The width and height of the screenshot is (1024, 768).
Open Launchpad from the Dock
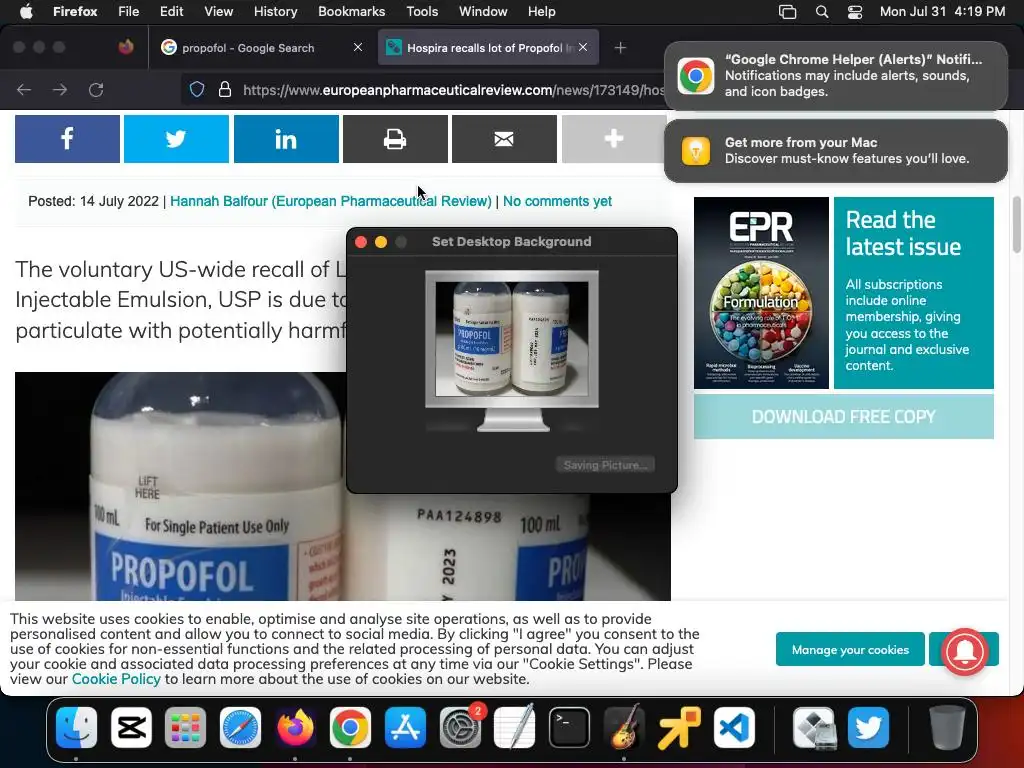tap(185, 727)
